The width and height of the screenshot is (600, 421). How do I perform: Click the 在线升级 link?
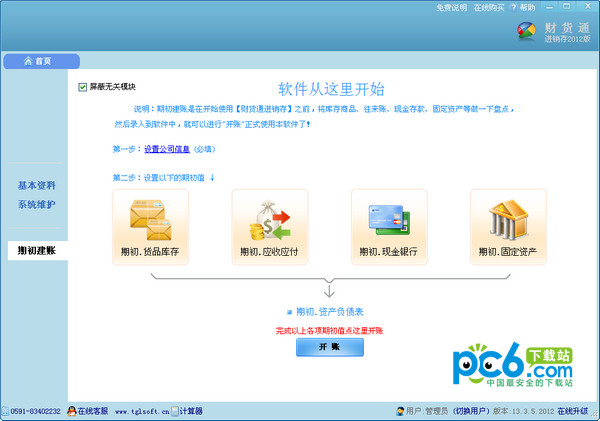572,411
